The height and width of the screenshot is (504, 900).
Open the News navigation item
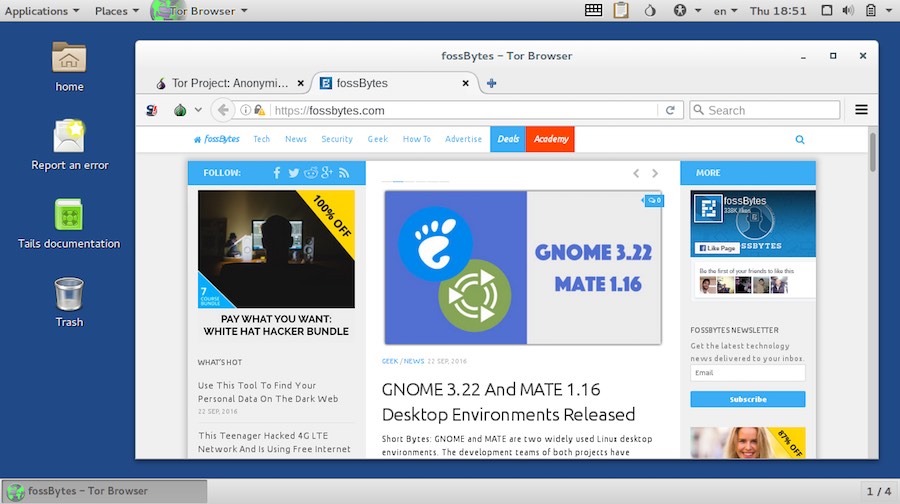click(x=296, y=139)
